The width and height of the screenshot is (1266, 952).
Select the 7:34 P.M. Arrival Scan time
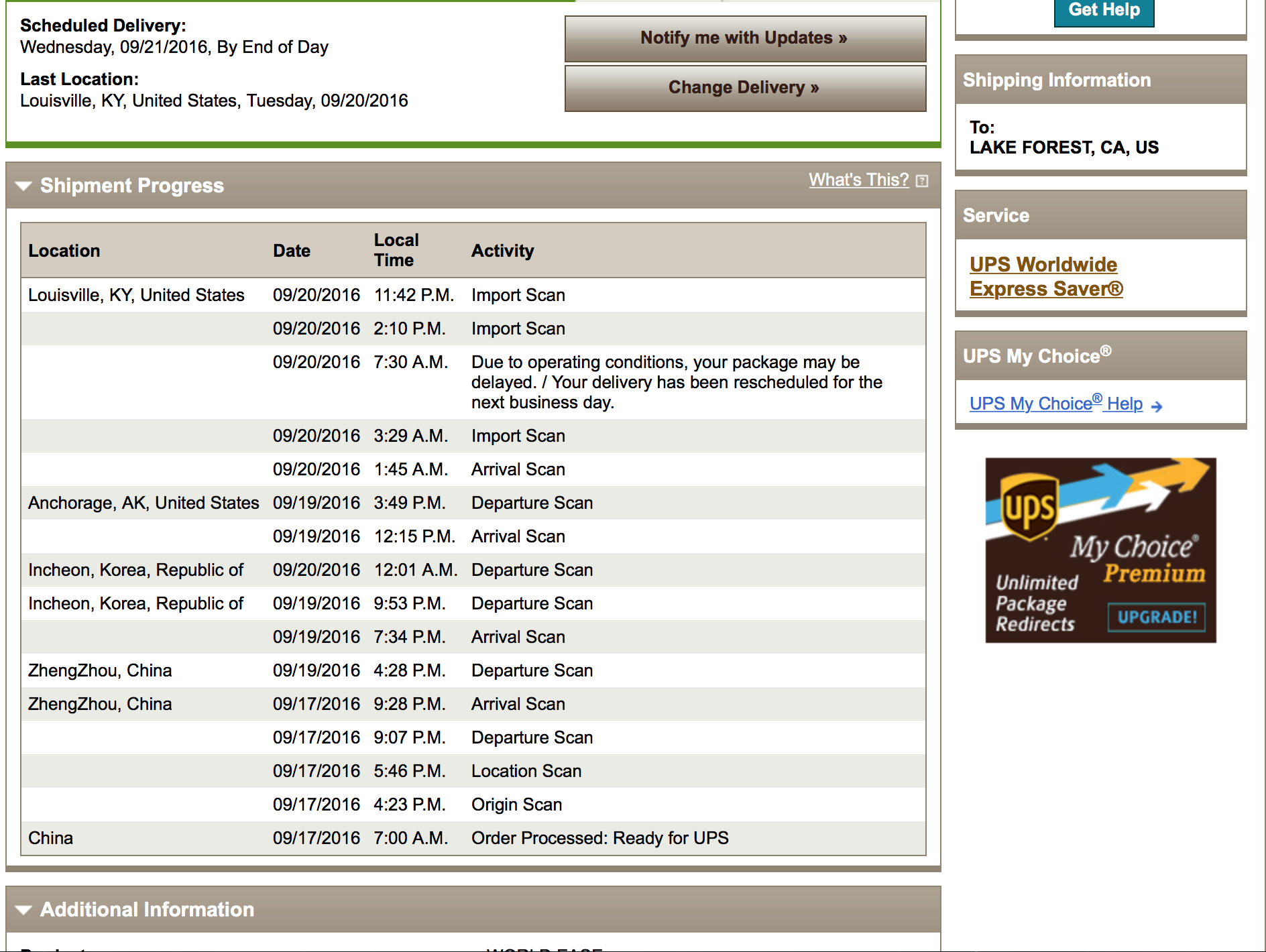410,637
